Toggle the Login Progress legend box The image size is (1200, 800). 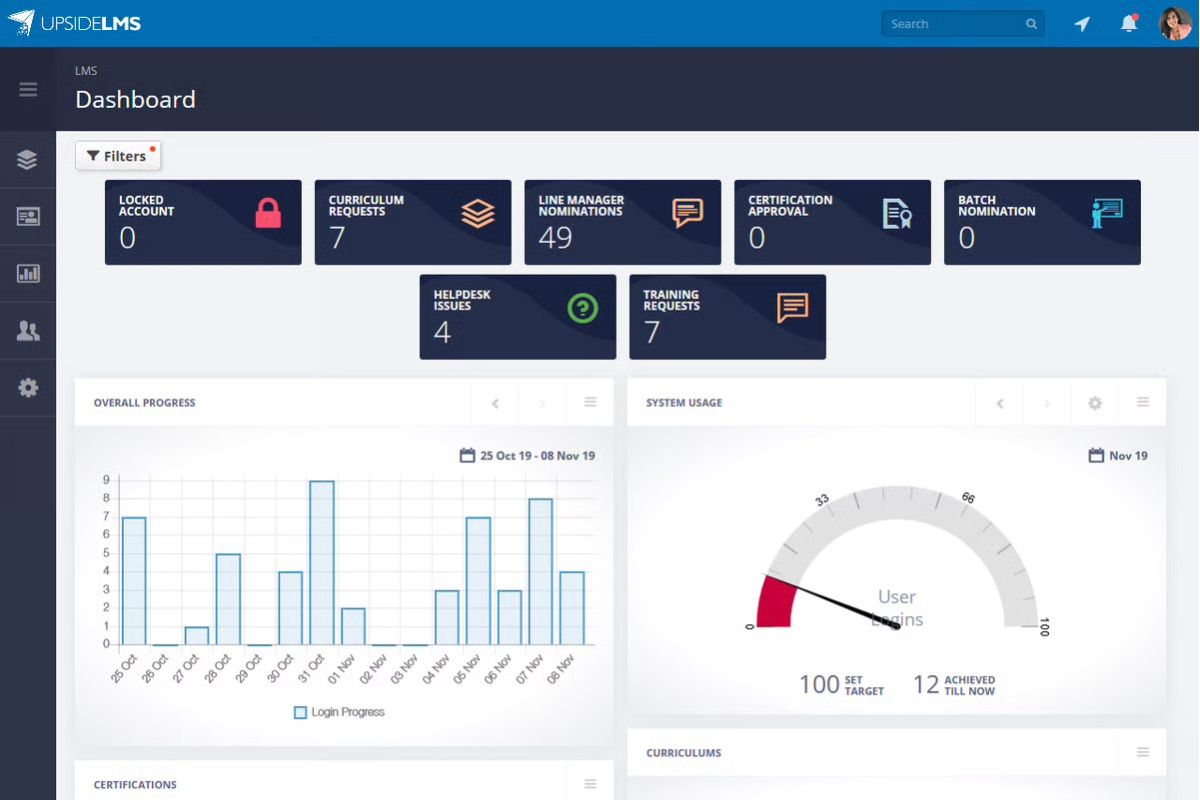point(300,712)
